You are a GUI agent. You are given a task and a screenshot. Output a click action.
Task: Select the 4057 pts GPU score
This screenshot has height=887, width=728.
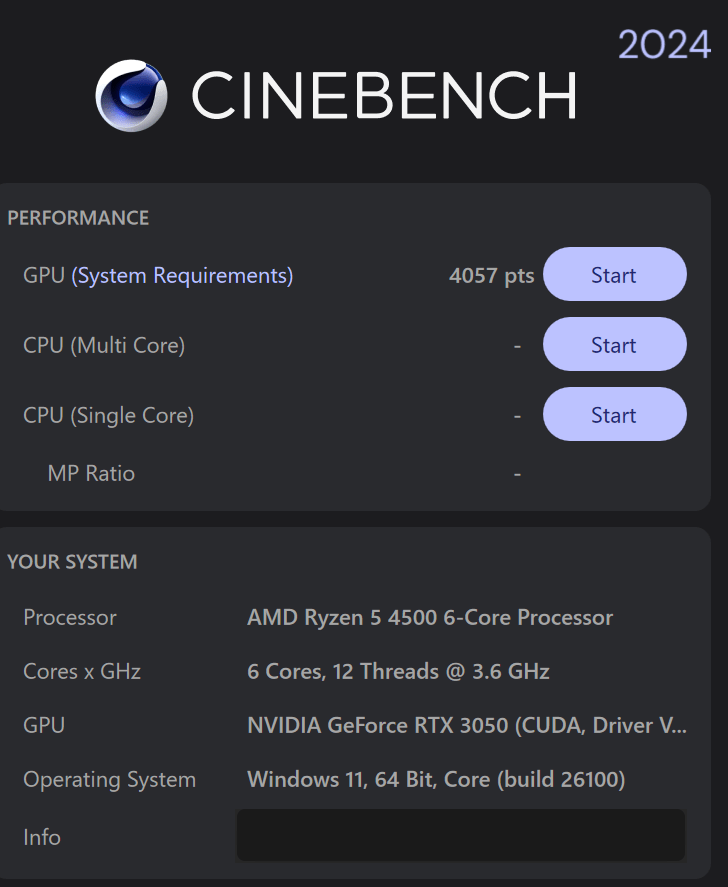pos(492,275)
